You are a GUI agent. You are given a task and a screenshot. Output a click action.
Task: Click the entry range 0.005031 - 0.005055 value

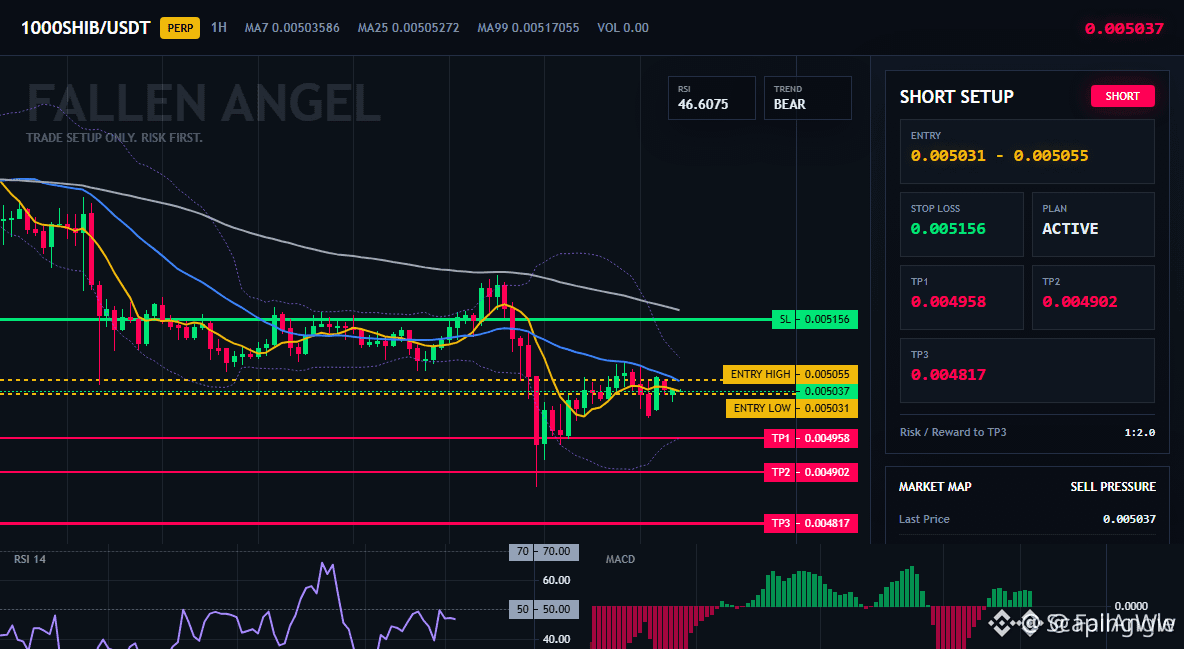click(x=999, y=156)
